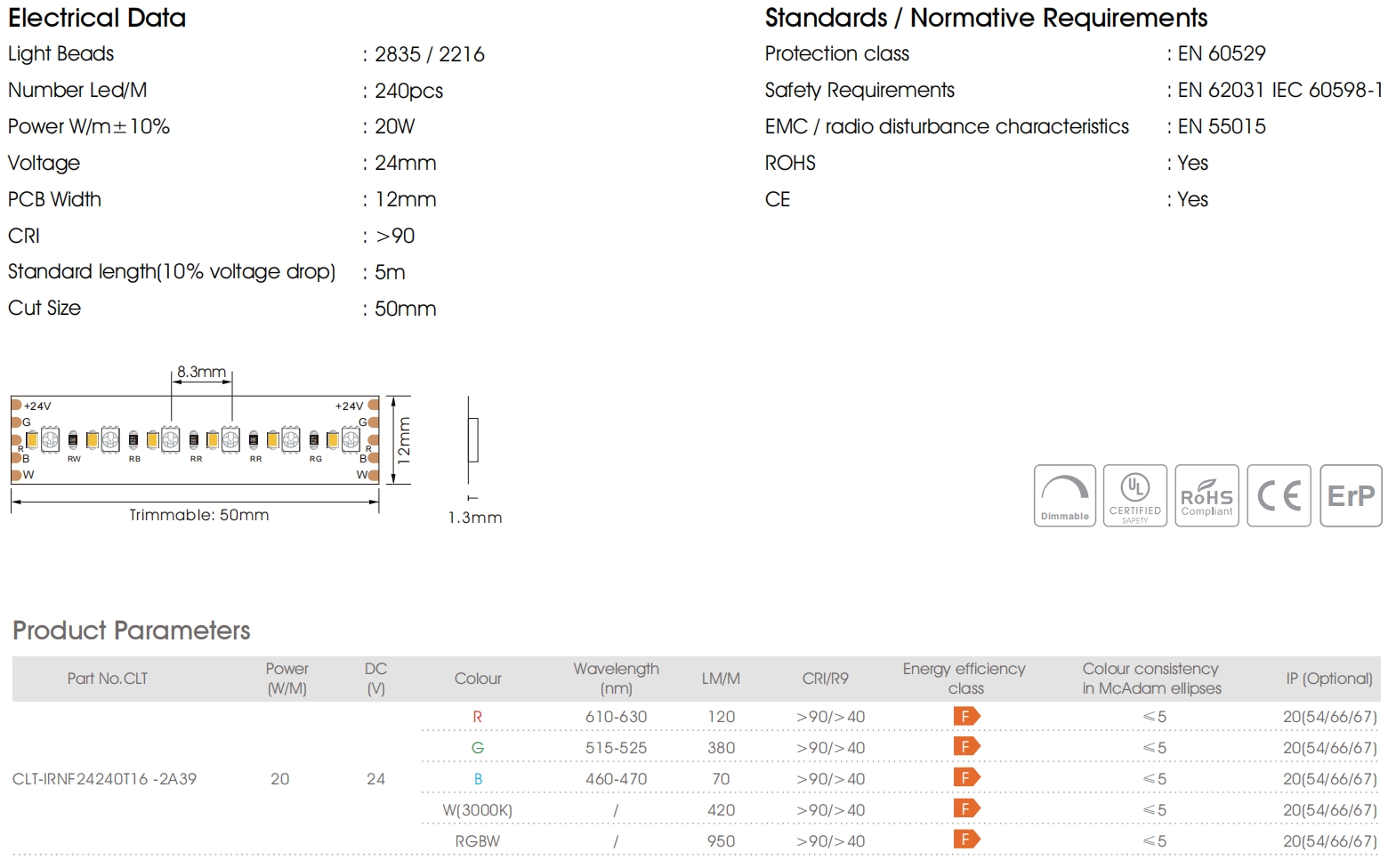Click Colour consistency in McAdam ellipses header

(1151, 679)
